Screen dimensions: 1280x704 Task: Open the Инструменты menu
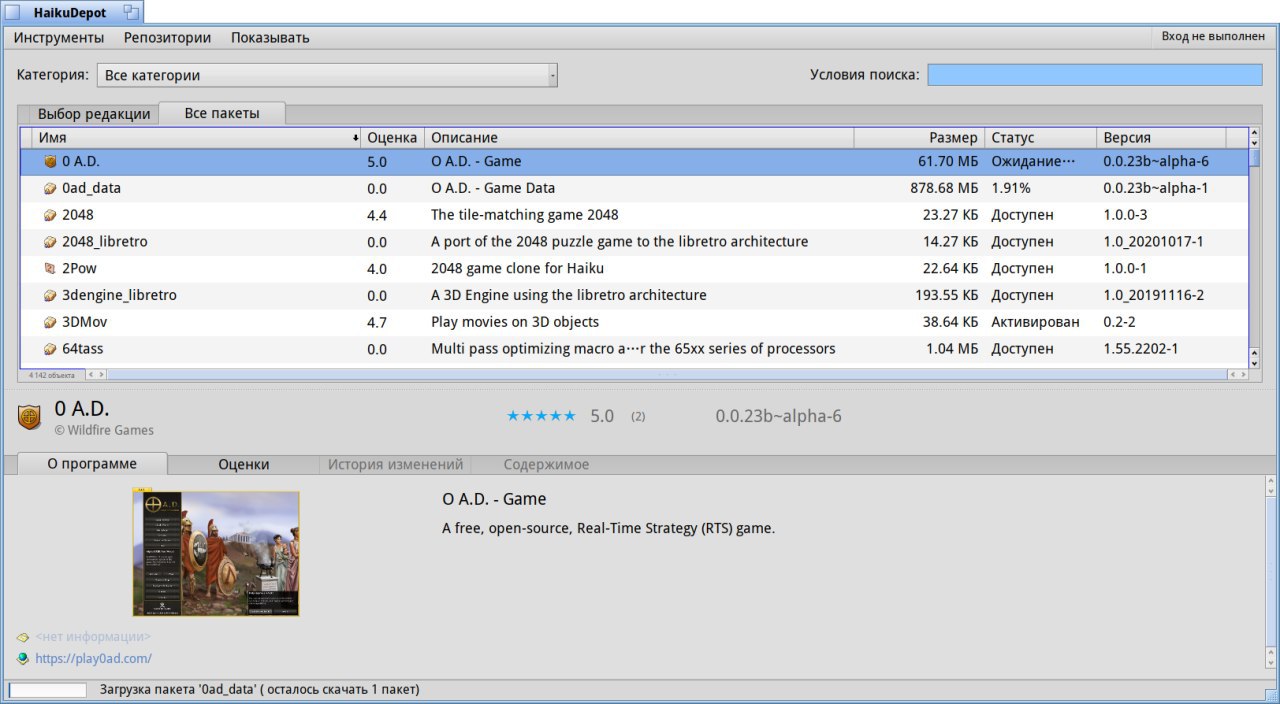[x=59, y=38]
